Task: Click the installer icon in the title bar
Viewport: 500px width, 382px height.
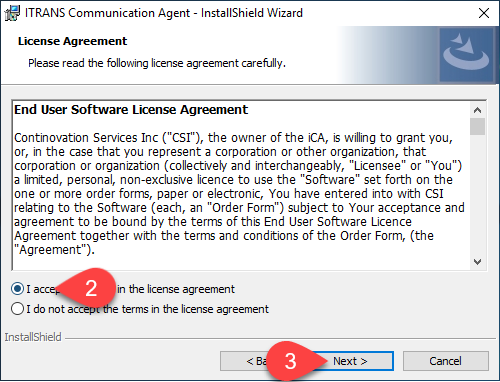Action: (x=12, y=13)
